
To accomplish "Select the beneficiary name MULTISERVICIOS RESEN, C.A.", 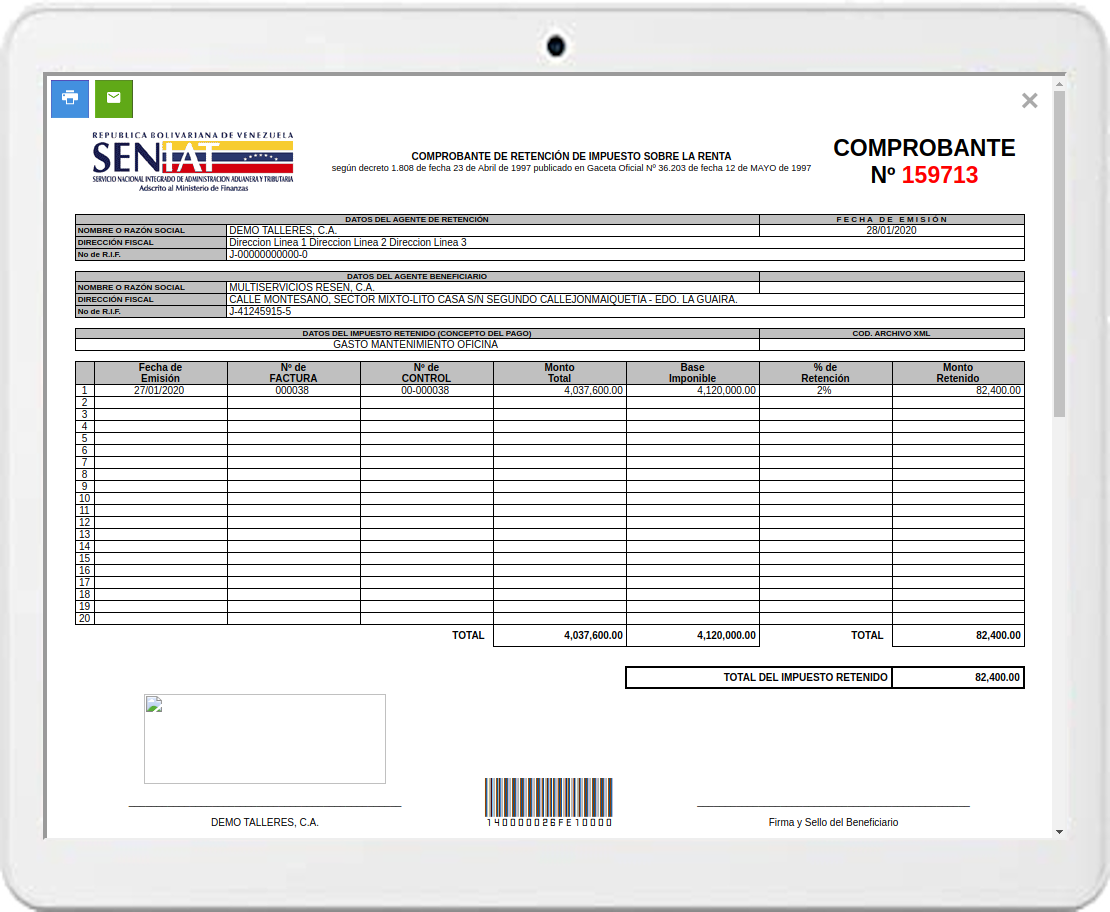I will pyautogui.click(x=302, y=287).
